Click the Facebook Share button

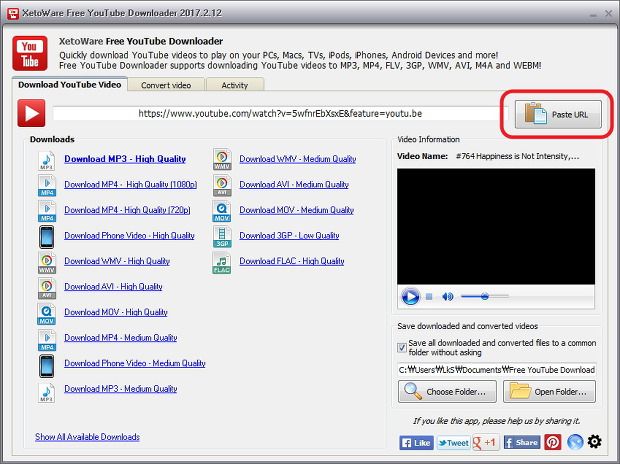(522, 442)
